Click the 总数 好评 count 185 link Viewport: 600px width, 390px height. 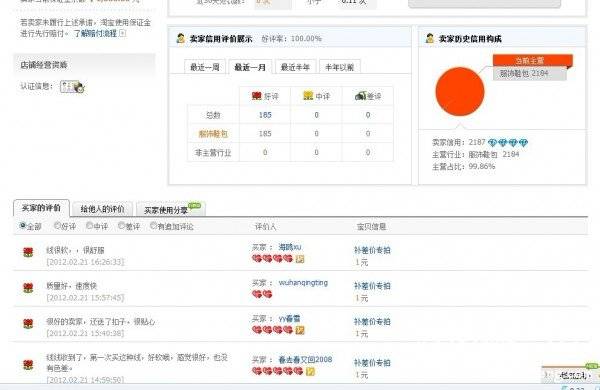(265, 114)
